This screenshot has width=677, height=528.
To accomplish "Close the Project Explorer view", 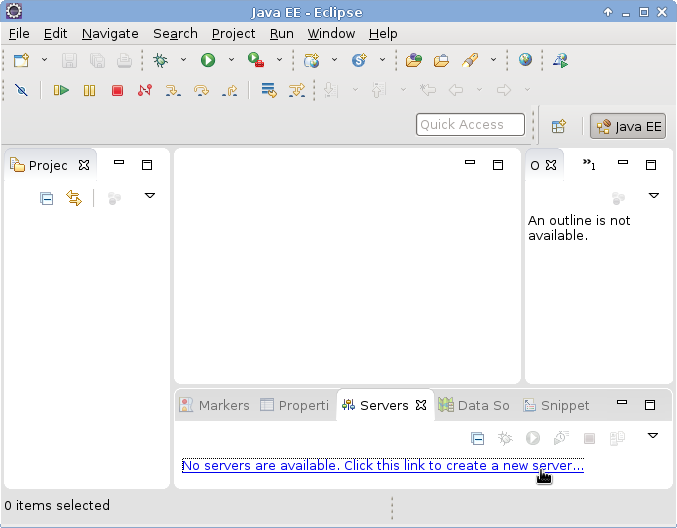I will coord(84,165).
